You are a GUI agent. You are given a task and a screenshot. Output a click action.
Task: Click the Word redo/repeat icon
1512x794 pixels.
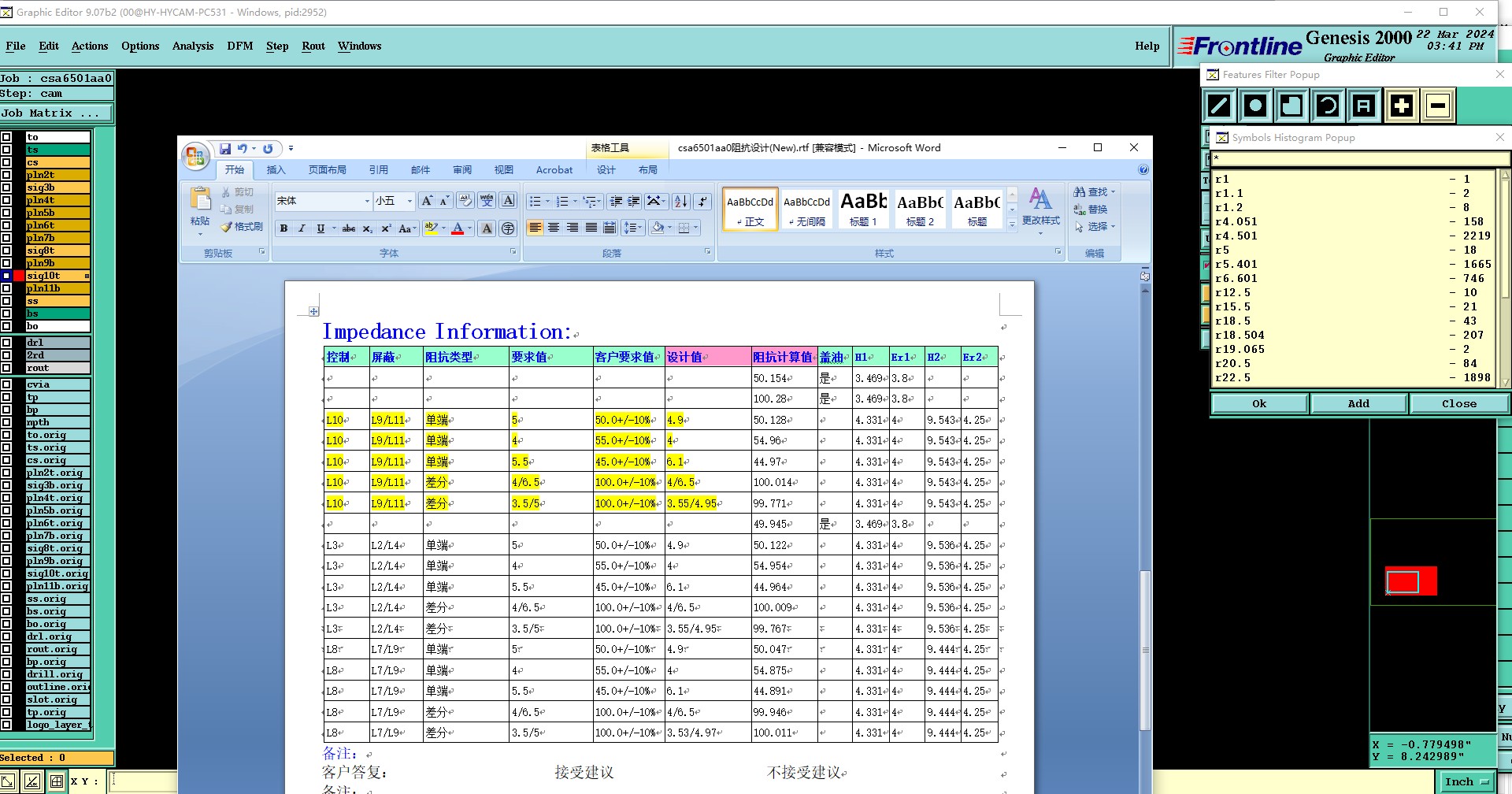click(x=268, y=148)
